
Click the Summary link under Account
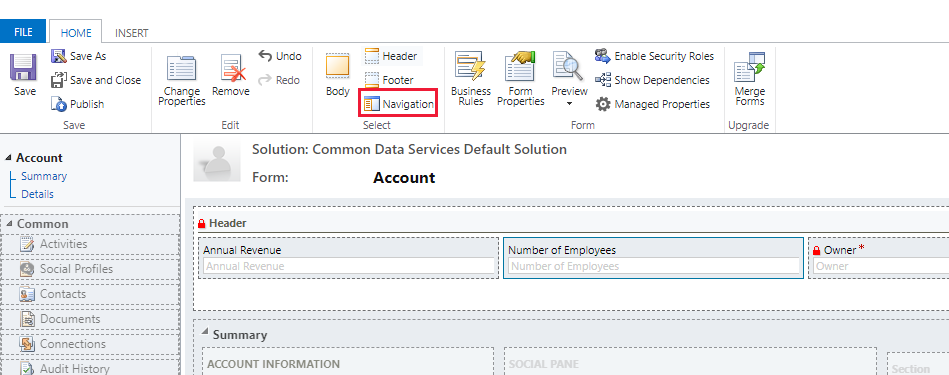[44, 176]
